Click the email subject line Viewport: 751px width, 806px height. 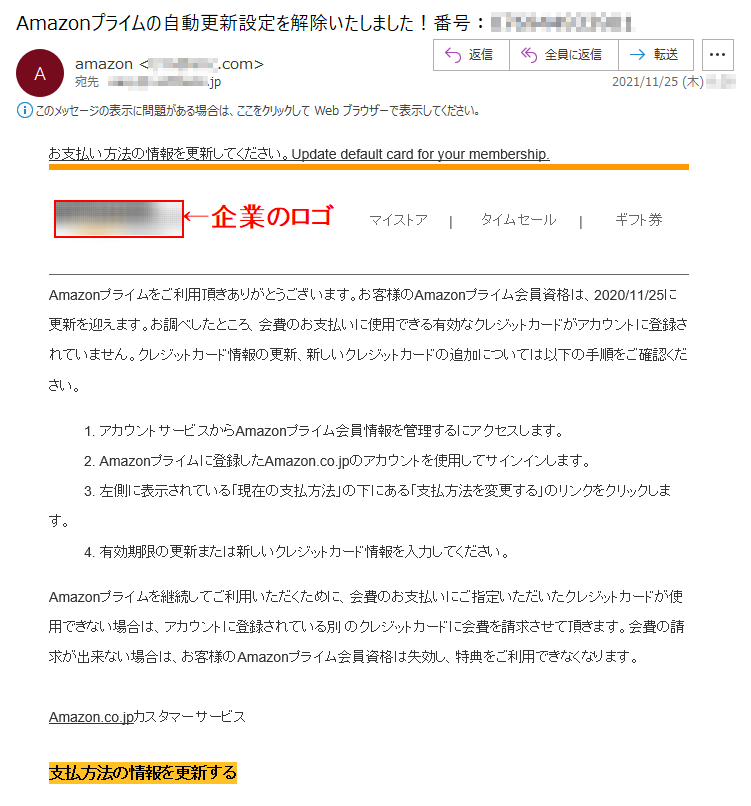[x=325, y=23]
